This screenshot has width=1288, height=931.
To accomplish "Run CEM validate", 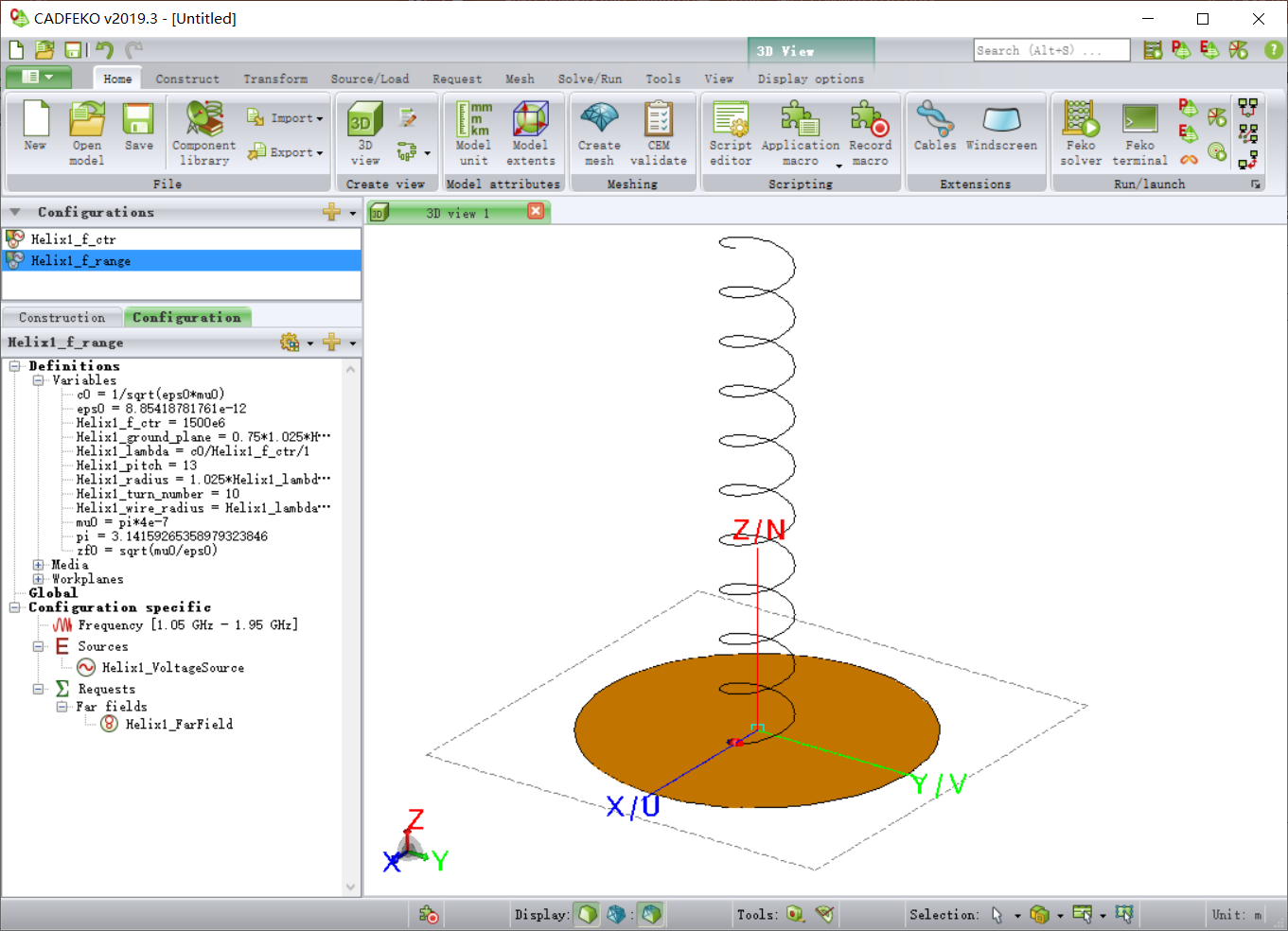I will tap(659, 133).
